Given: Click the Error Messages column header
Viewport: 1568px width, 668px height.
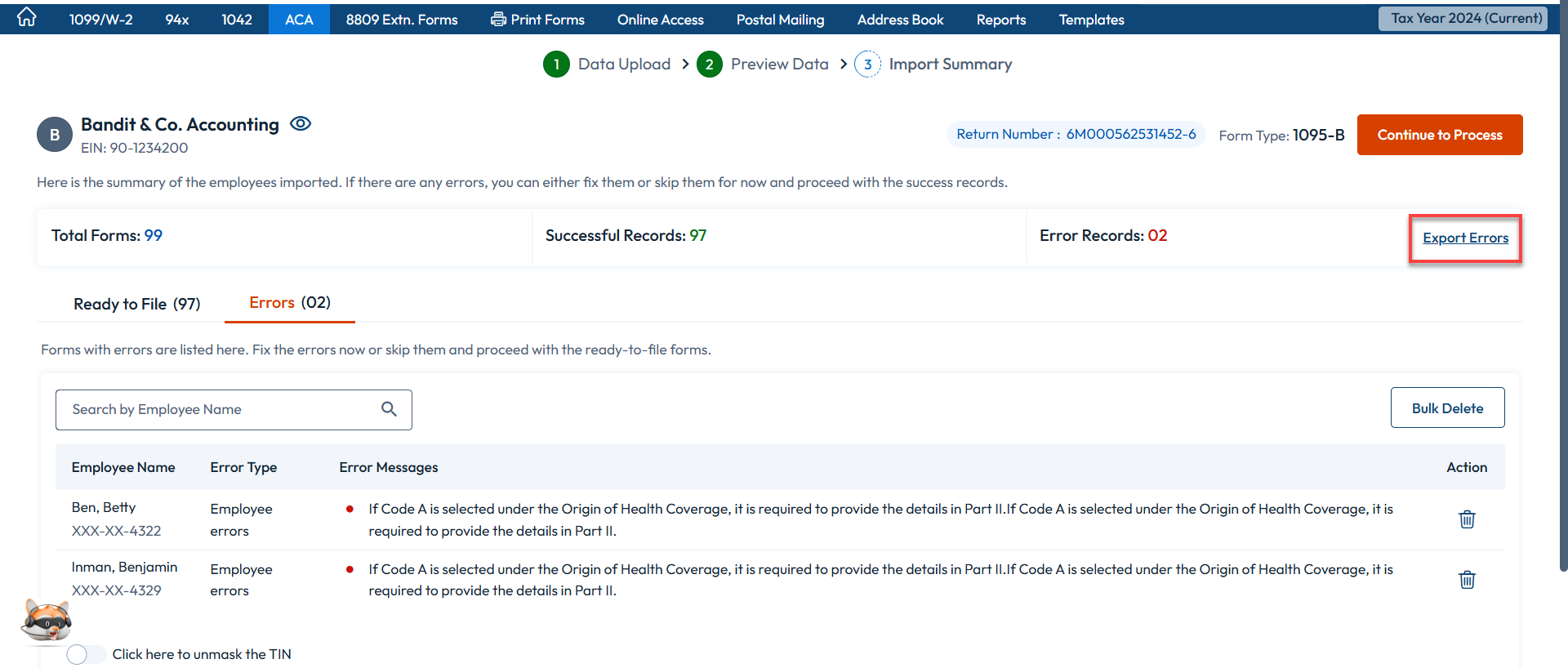Looking at the screenshot, I should (389, 467).
